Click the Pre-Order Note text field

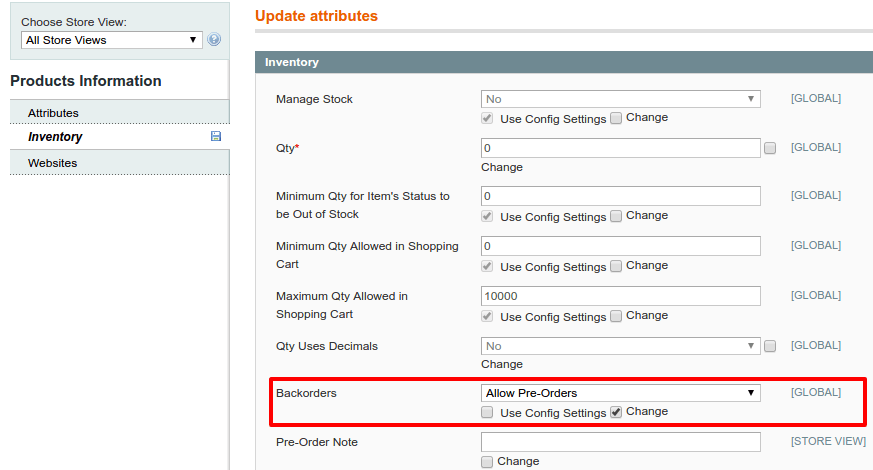(x=620, y=442)
